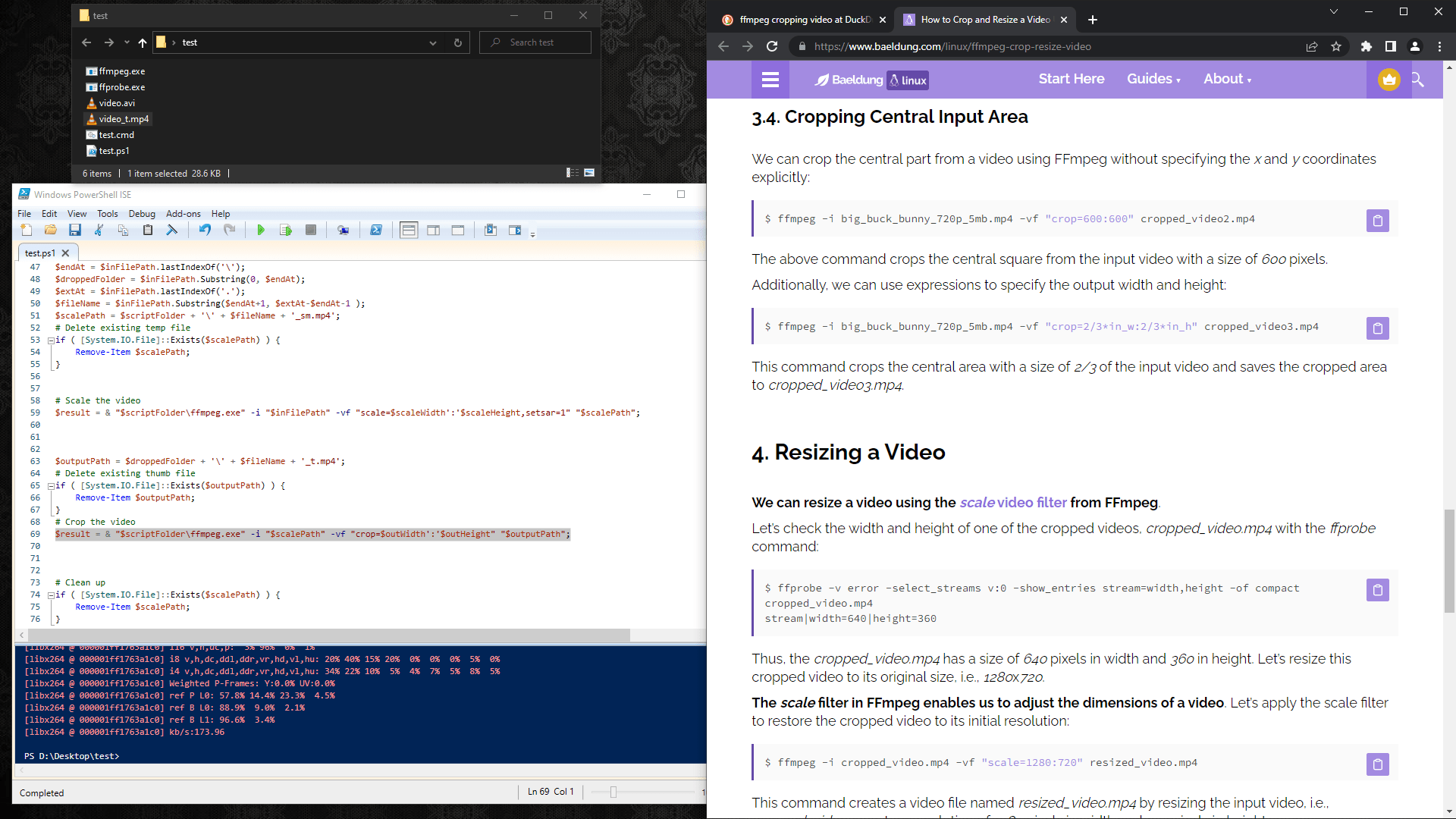Bookmark this page with the star icon

(x=1336, y=46)
